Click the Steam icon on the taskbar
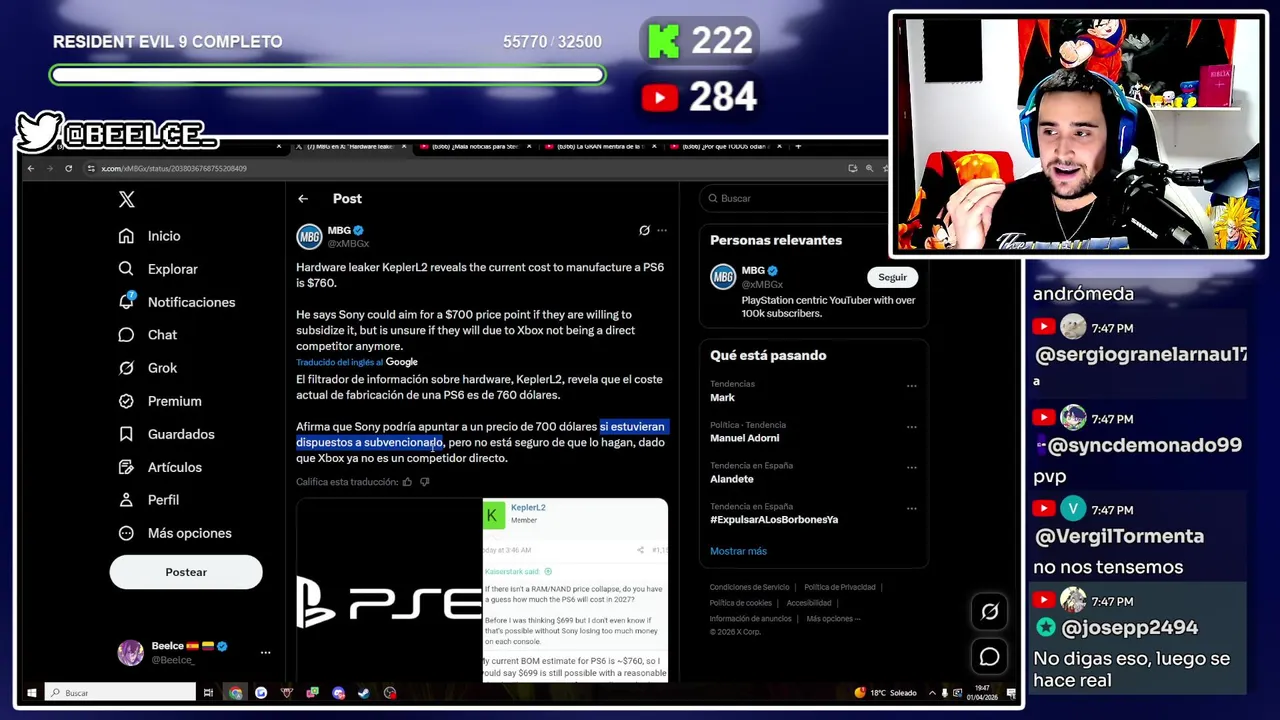 pyautogui.click(x=364, y=692)
